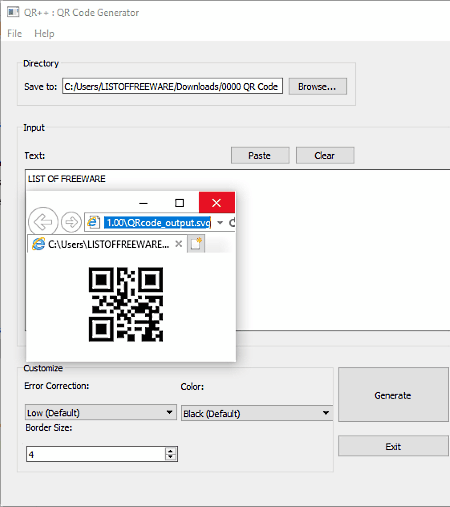Decrease Border Size with down arrow
The image size is (450, 507).
click(170, 457)
